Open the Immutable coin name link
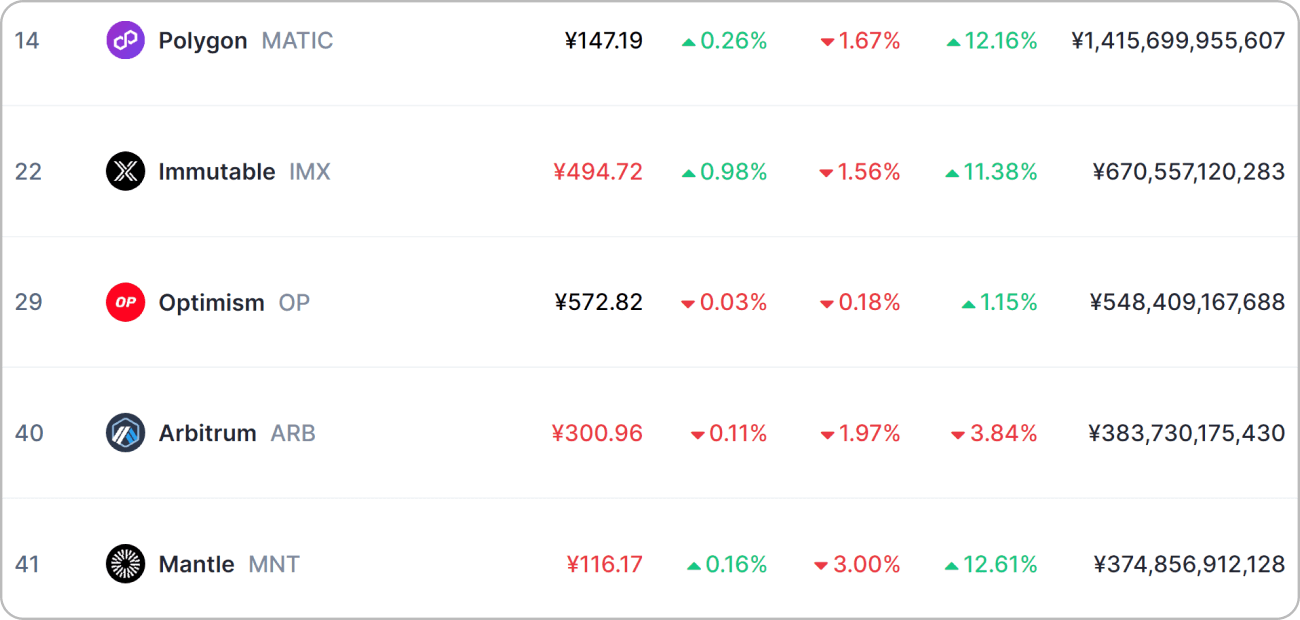 (217, 172)
